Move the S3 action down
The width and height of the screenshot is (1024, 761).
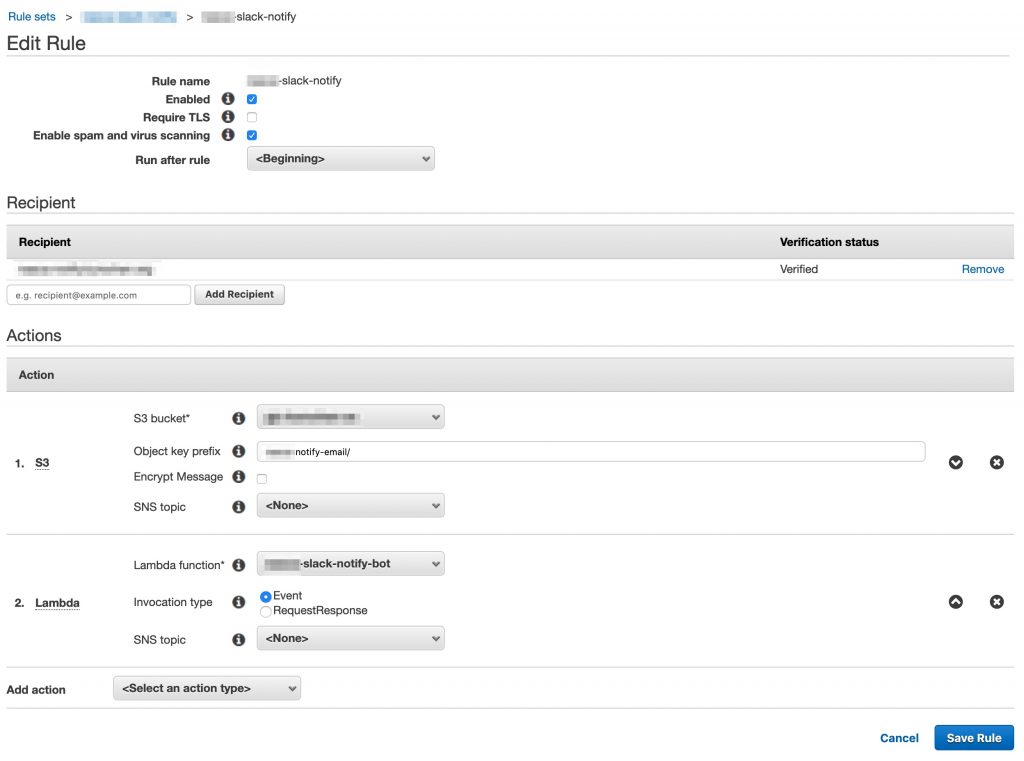pos(955,462)
